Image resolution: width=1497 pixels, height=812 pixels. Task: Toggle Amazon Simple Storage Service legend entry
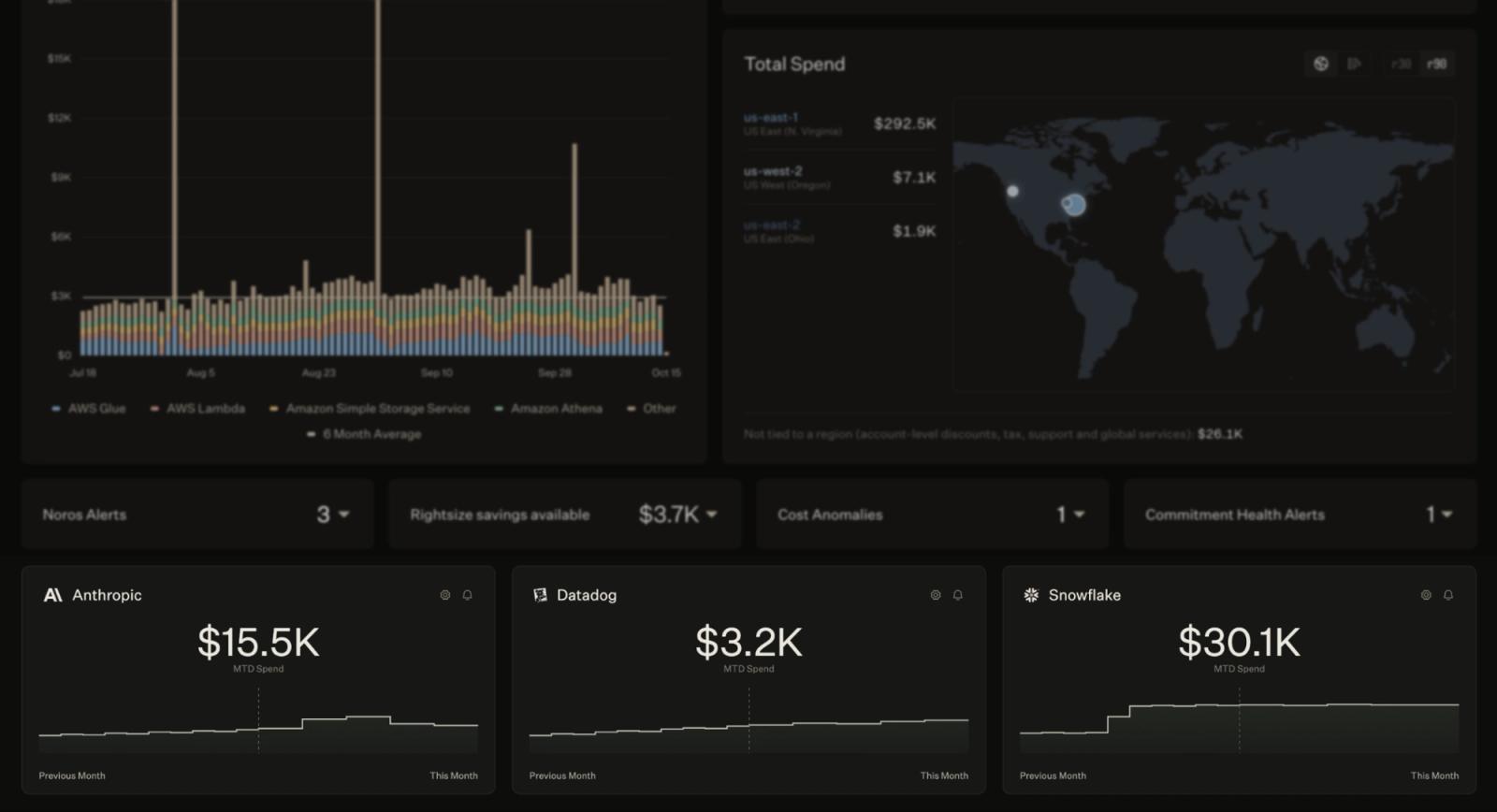[370, 409]
